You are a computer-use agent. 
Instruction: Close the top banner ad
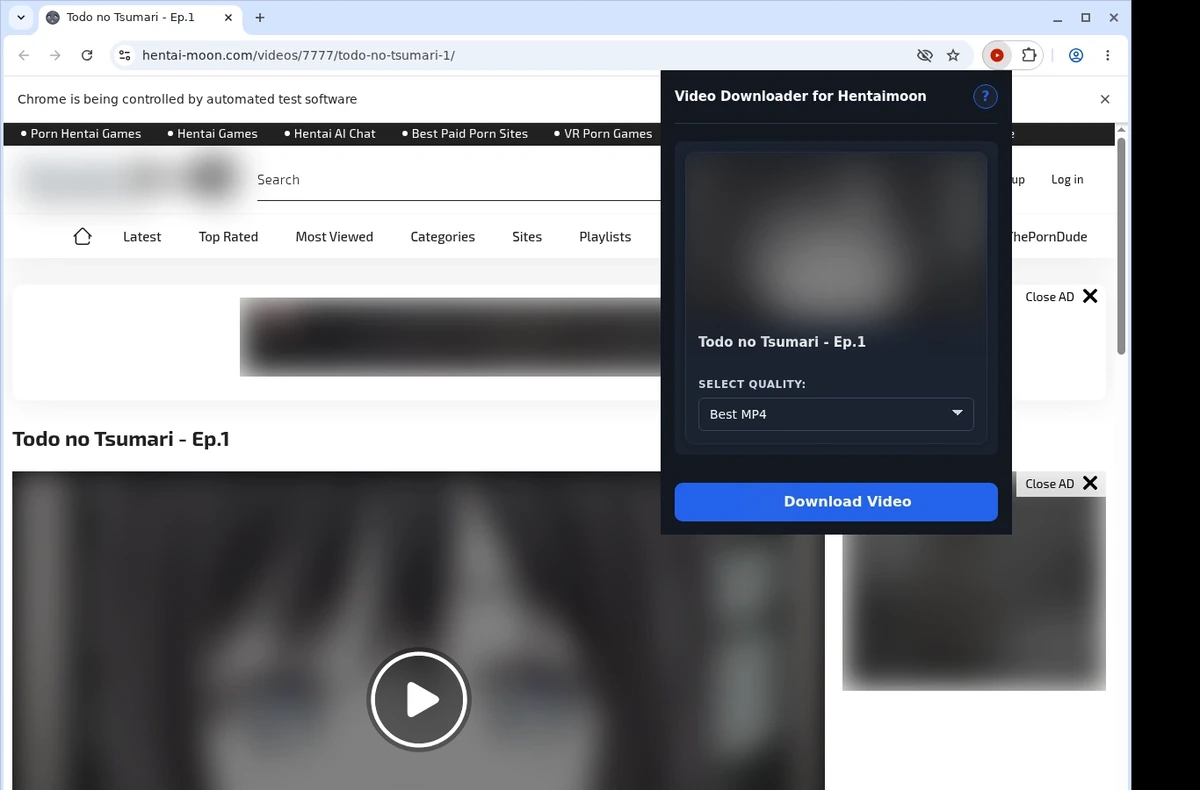[1061, 296]
